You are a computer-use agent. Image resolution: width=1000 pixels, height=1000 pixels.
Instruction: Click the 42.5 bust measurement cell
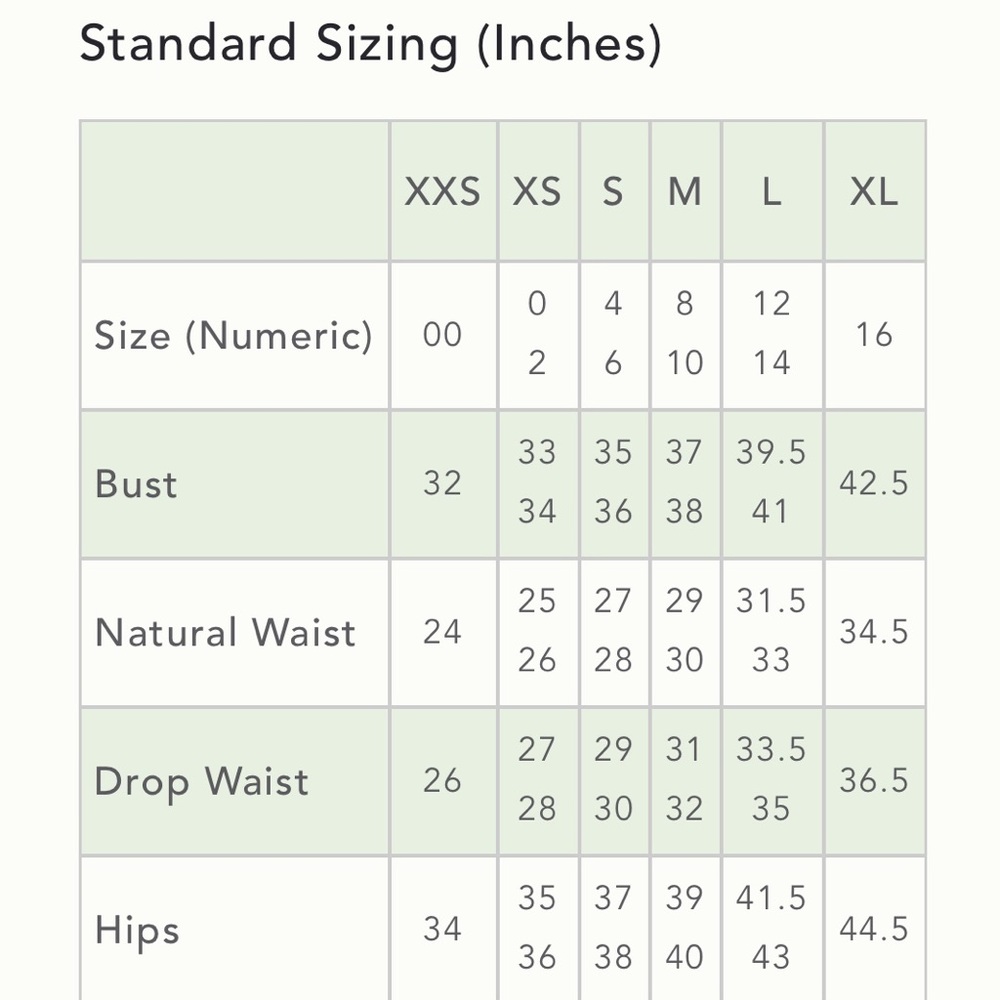click(x=874, y=484)
